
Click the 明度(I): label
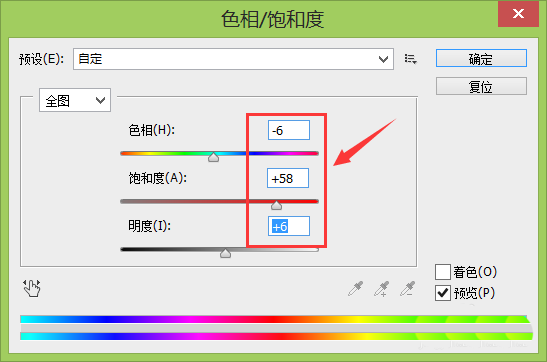pyautogui.click(x=149, y=226)
